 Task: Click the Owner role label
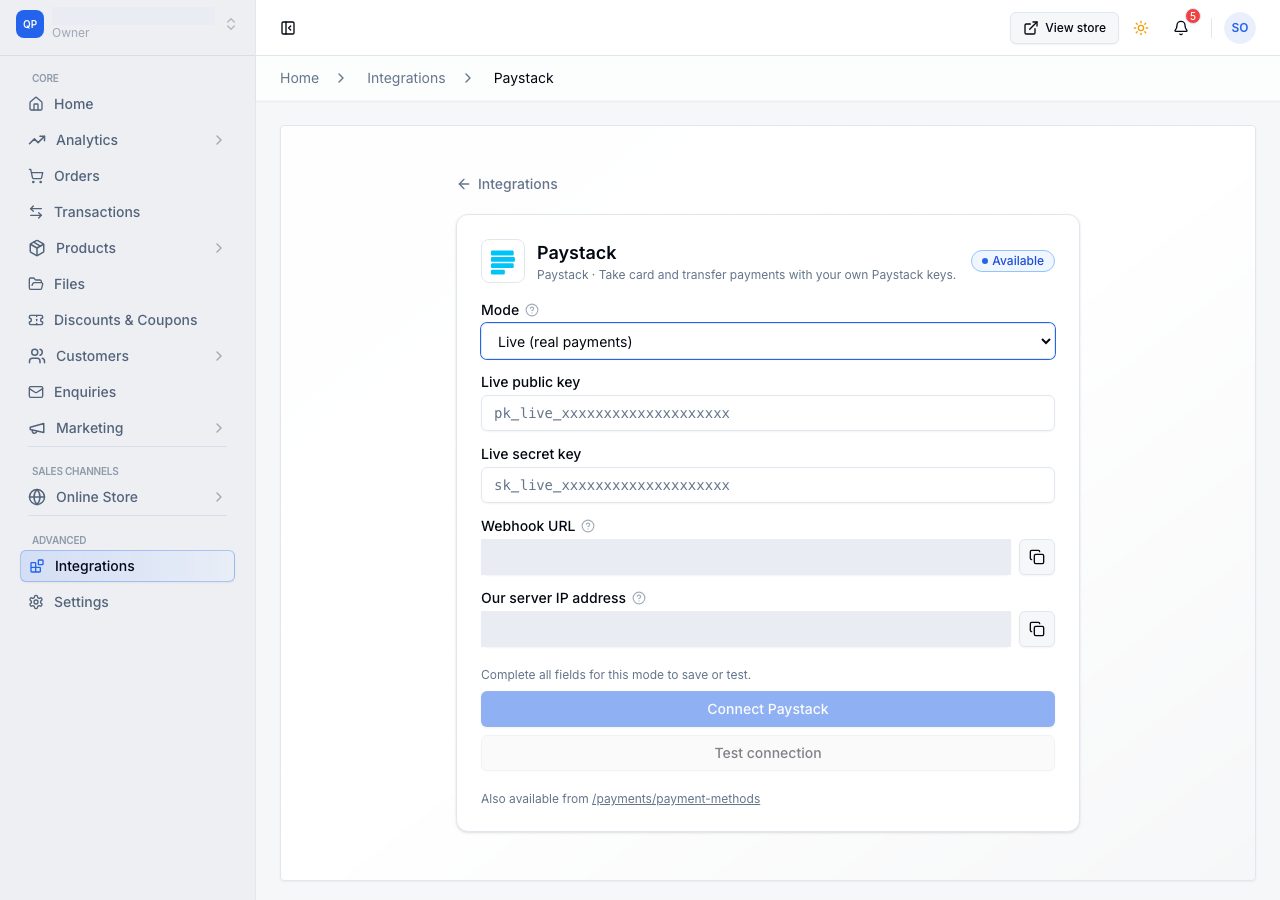[71, 33]
